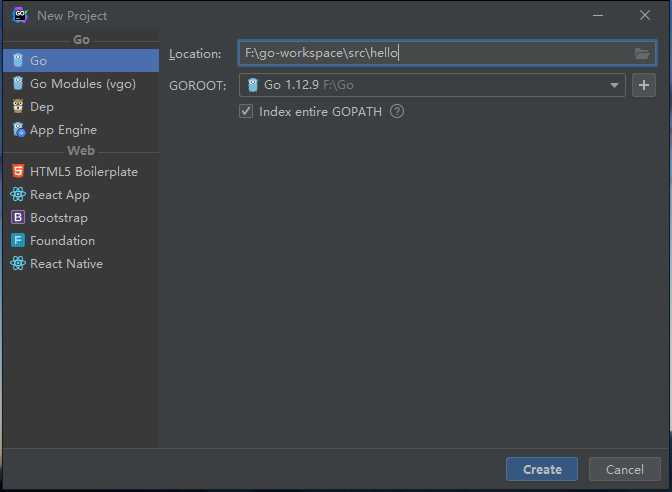Viewport: 672px width, 492px height.
Task: Choose the Dep project type
Action: [x=81, y=106]
